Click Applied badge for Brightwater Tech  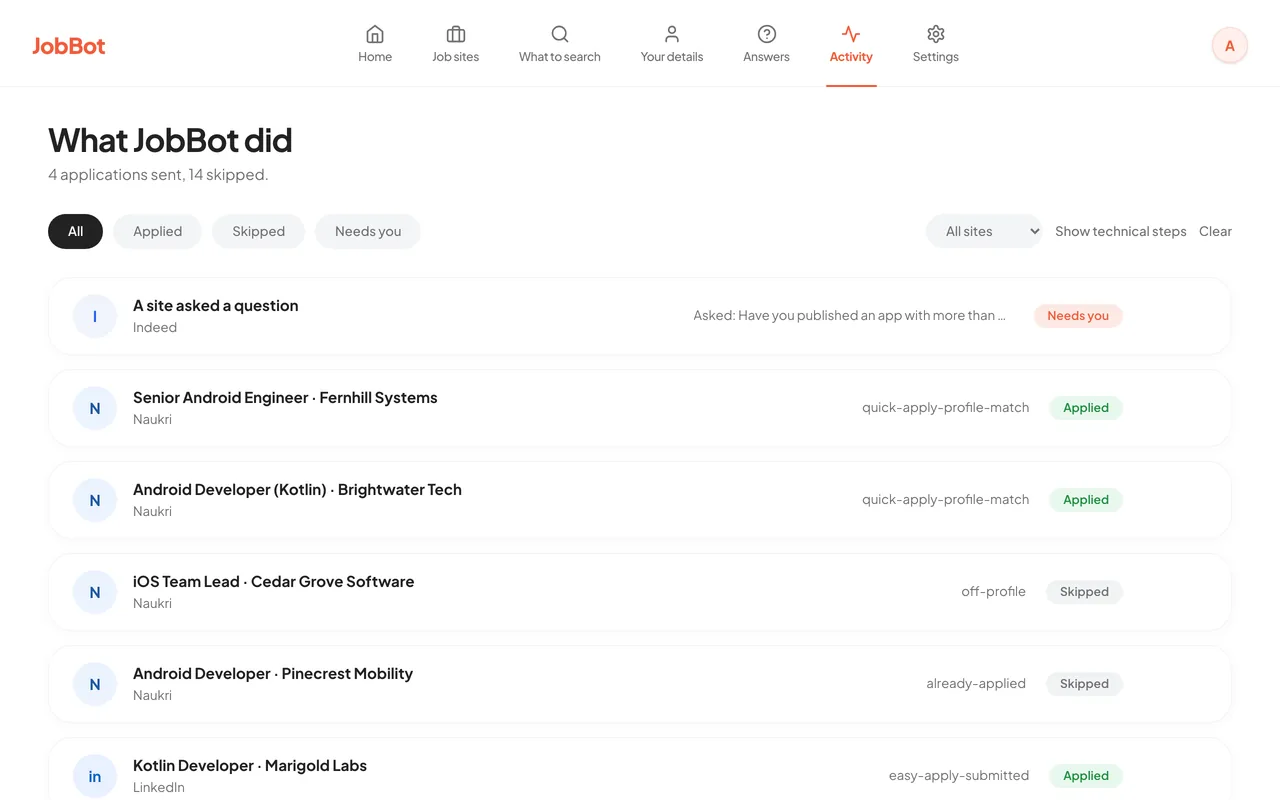click(x=1086, y=500)
